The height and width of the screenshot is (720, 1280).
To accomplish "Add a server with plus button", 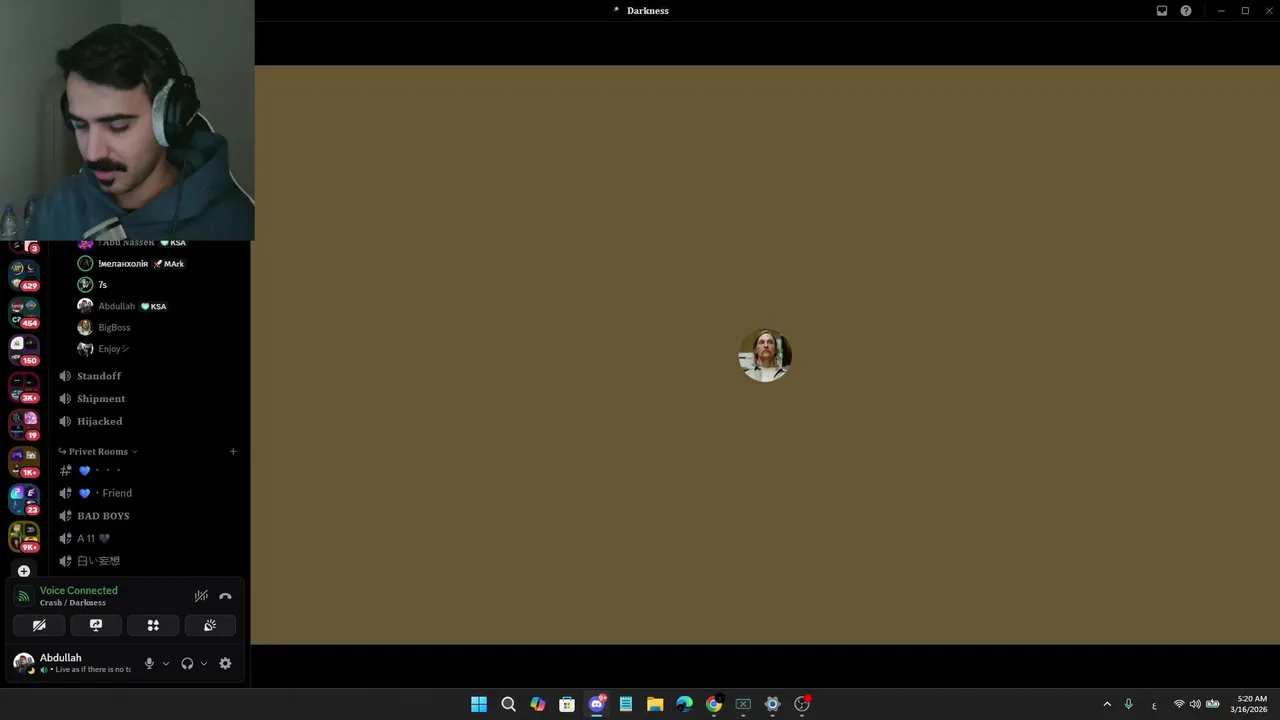I will pos(24,572).
